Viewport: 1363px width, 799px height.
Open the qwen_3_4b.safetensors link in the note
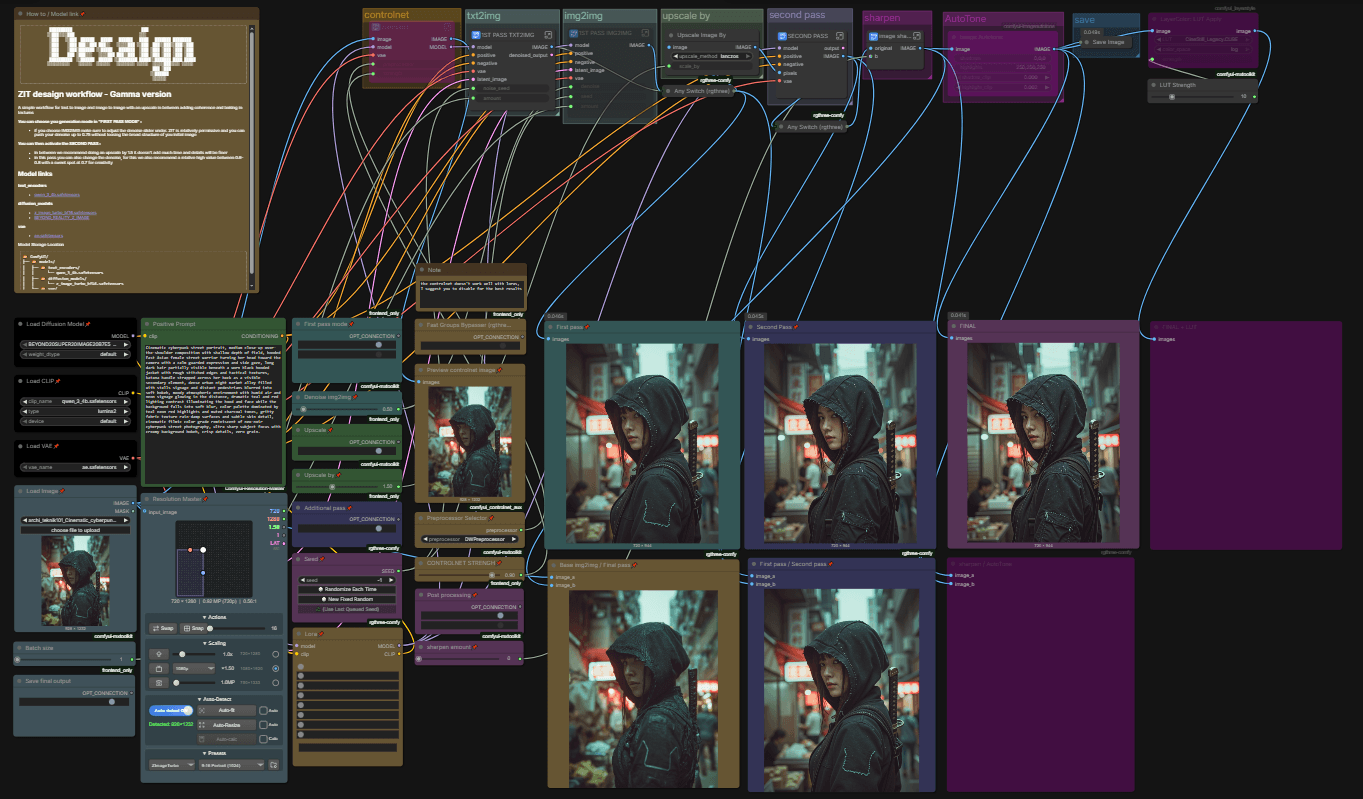(x=57, y=195)
